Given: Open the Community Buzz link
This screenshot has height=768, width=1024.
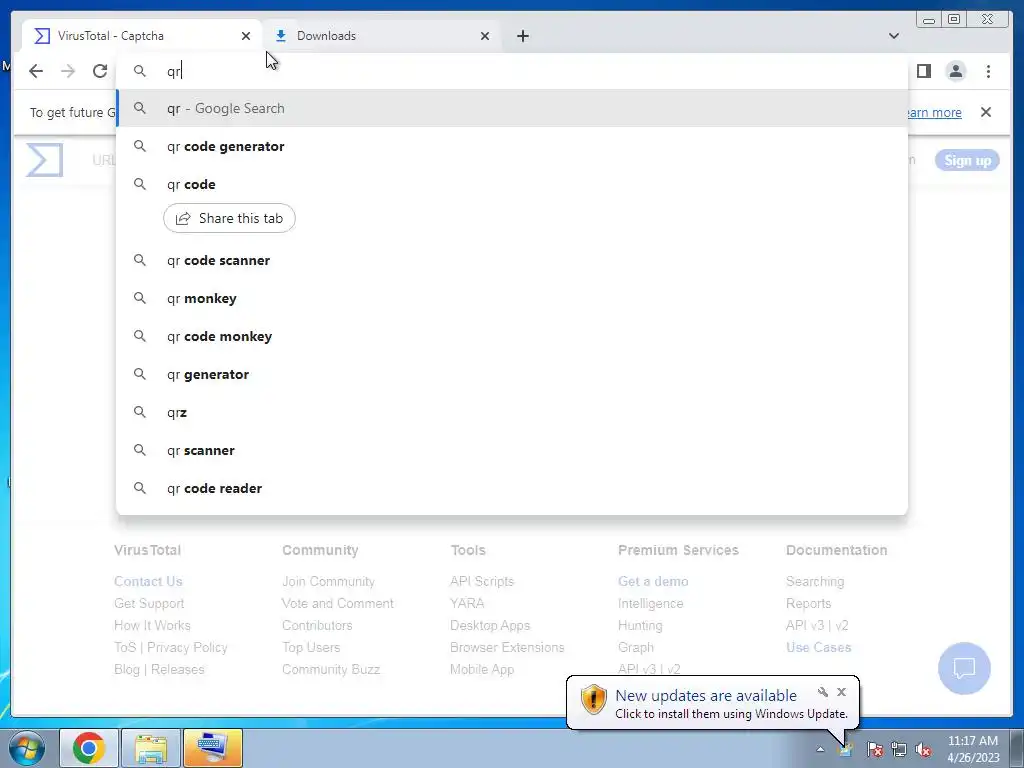Looking at the screenshot, I should click(331, 669).
